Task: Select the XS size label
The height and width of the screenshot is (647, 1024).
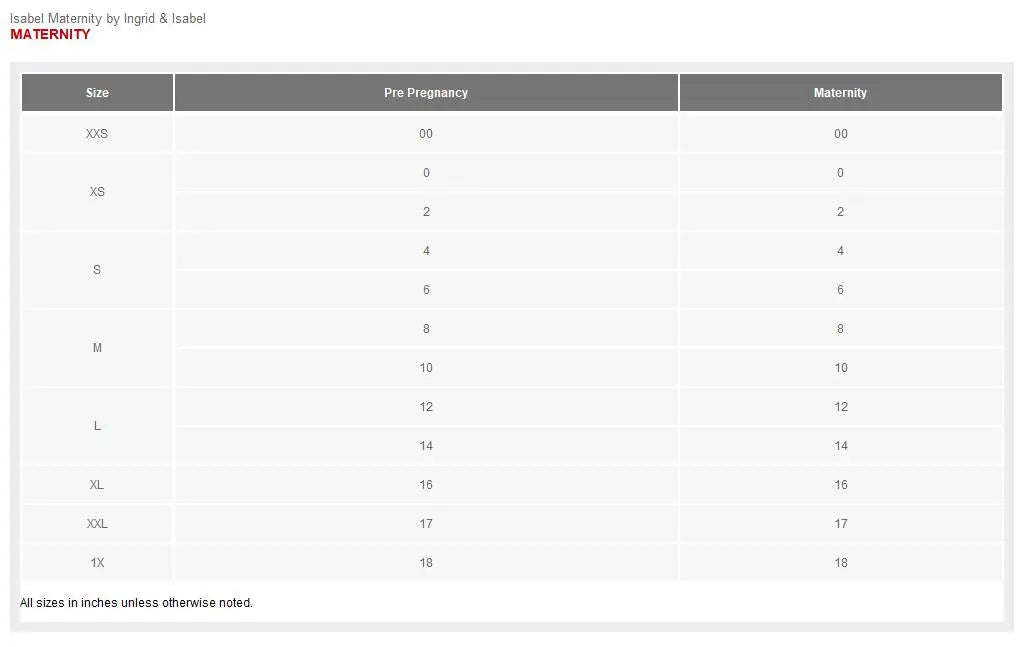Action: (97, 192)
